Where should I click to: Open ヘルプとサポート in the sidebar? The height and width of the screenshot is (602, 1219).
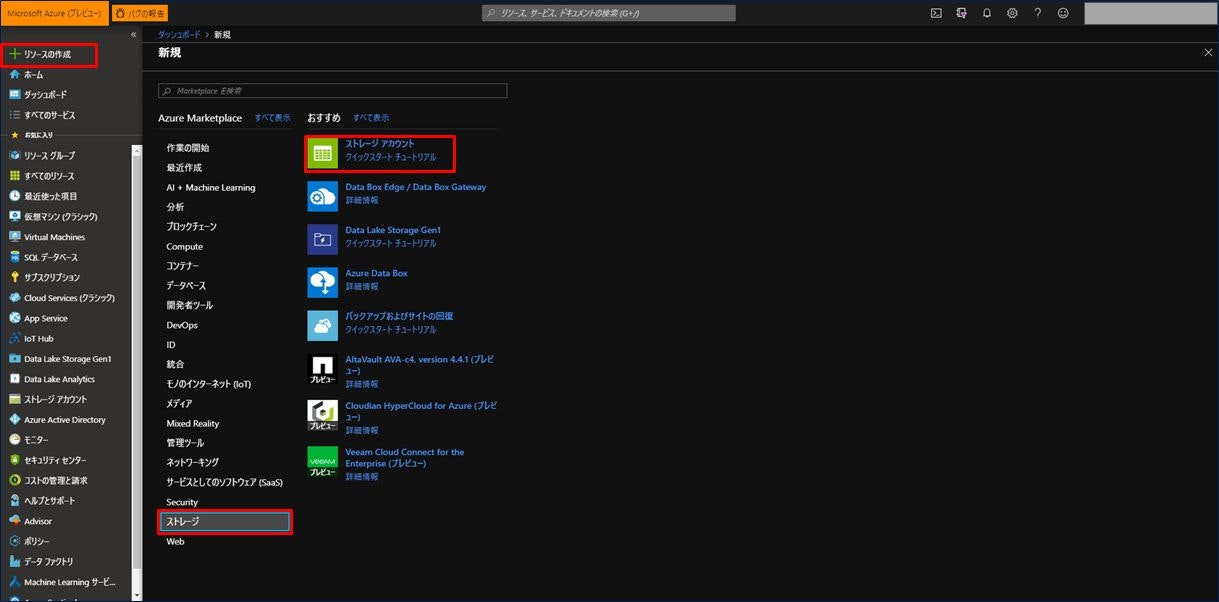pyautogui.click(x=49, y=500)
